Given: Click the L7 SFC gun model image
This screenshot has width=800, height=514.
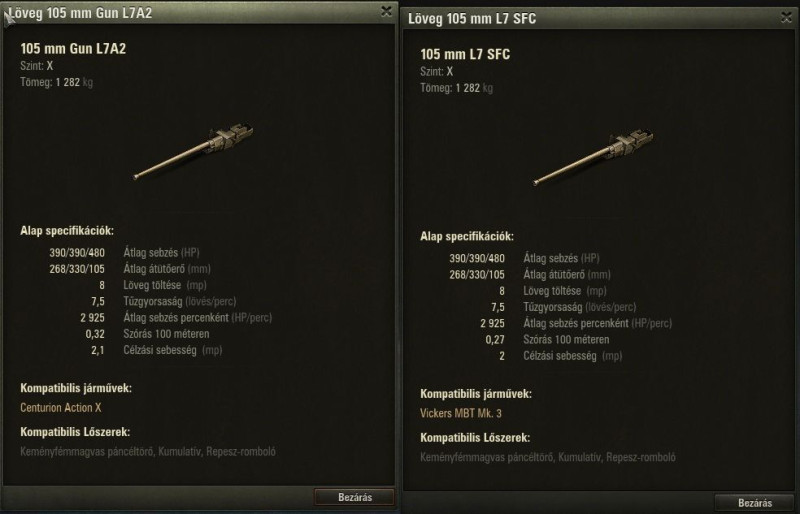Looking at the screenshot, I should pos(593,157).
